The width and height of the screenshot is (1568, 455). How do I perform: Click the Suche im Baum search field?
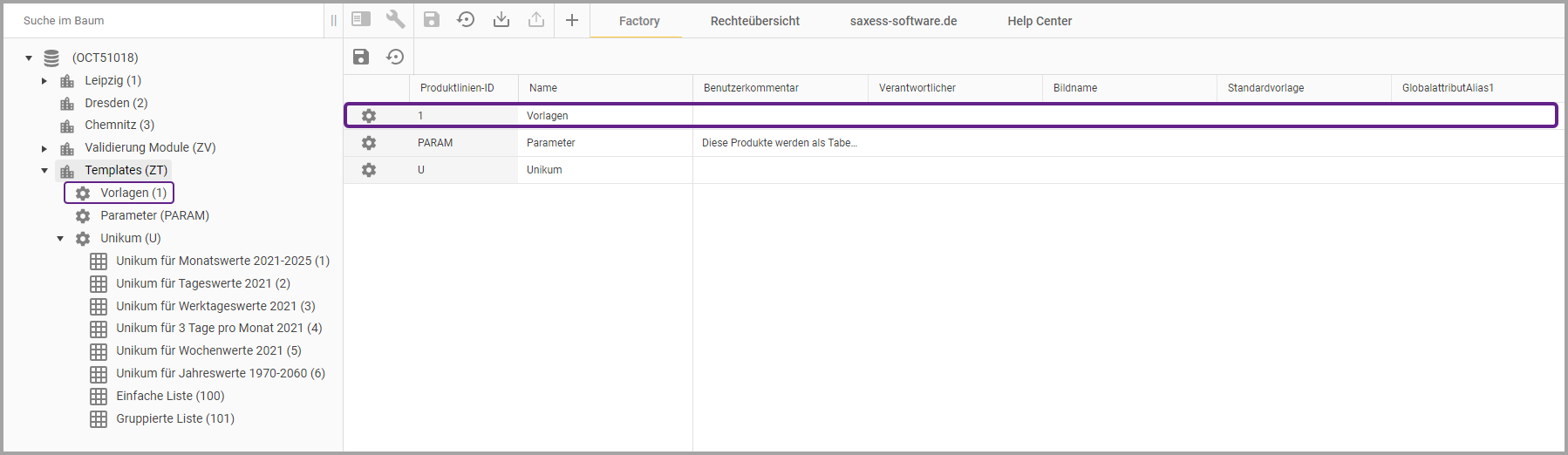click(x=166, y=20)
